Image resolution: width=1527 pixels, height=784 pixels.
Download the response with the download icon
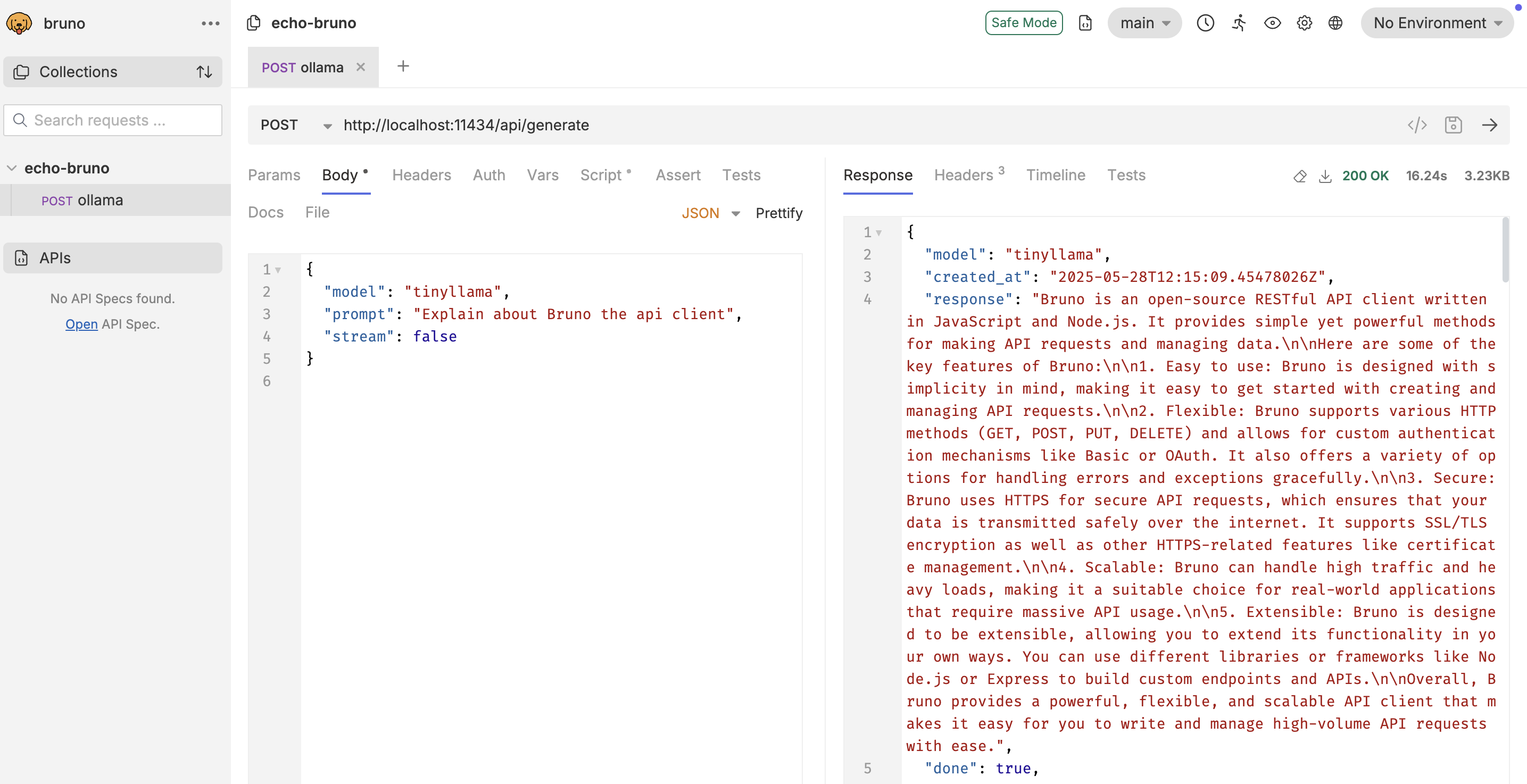click(x=1325, y=176)
